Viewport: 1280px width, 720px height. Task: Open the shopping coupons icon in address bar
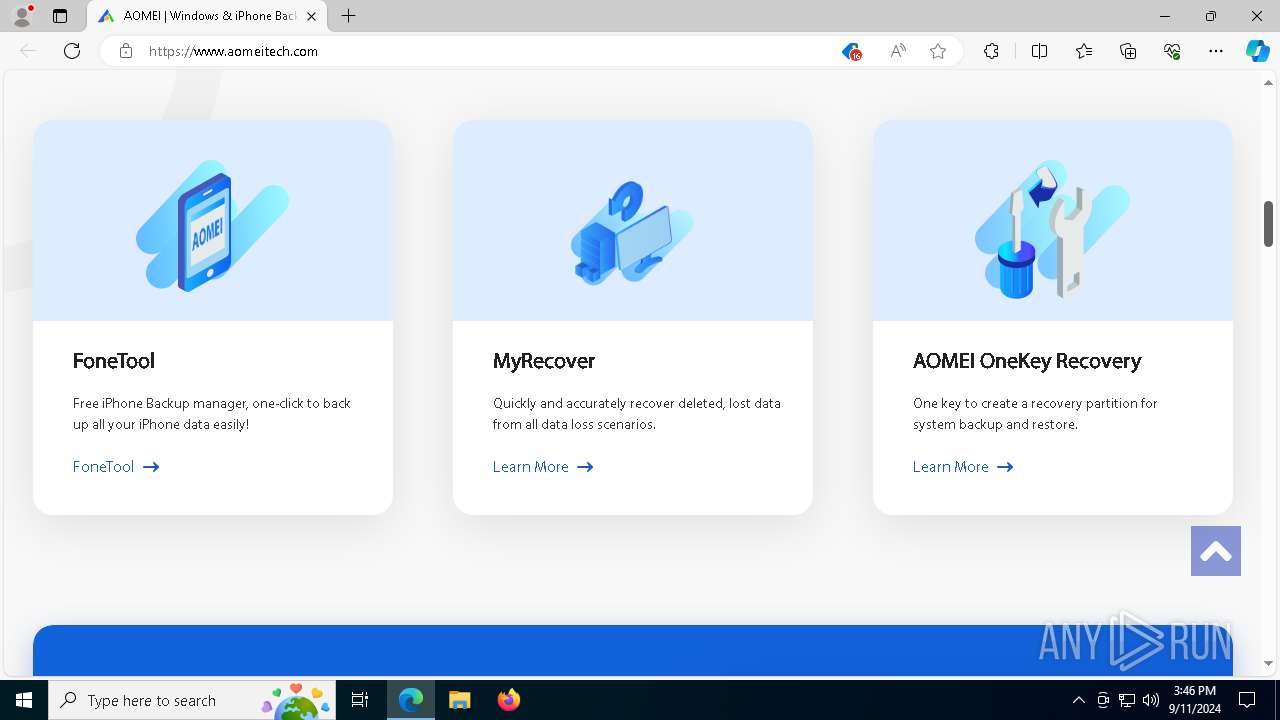point(851,51)
